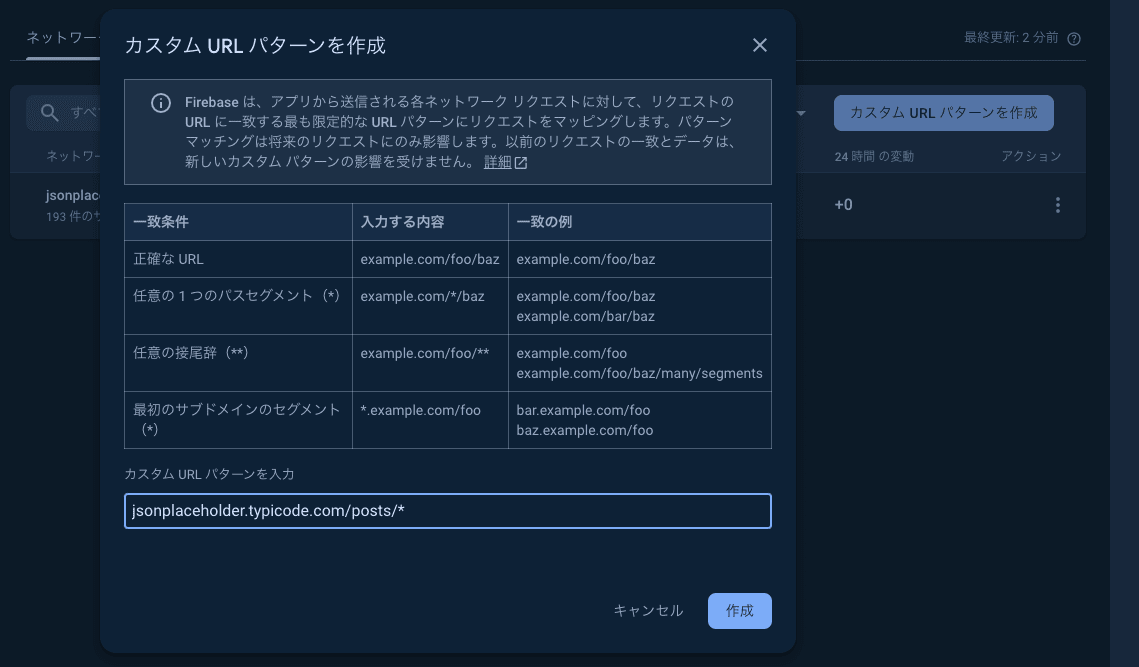Click the アクション column header
The image size is (1139, 667).
(1031, 156)
